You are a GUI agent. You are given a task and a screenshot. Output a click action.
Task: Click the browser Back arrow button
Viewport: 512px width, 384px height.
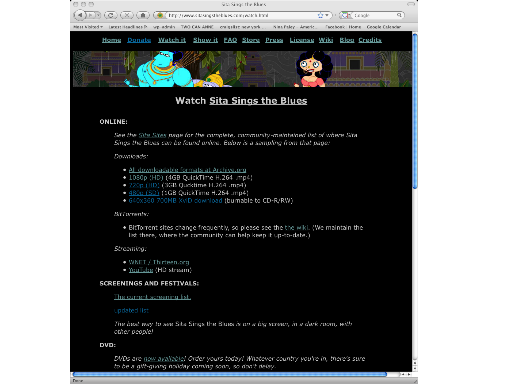click(80, 15)
